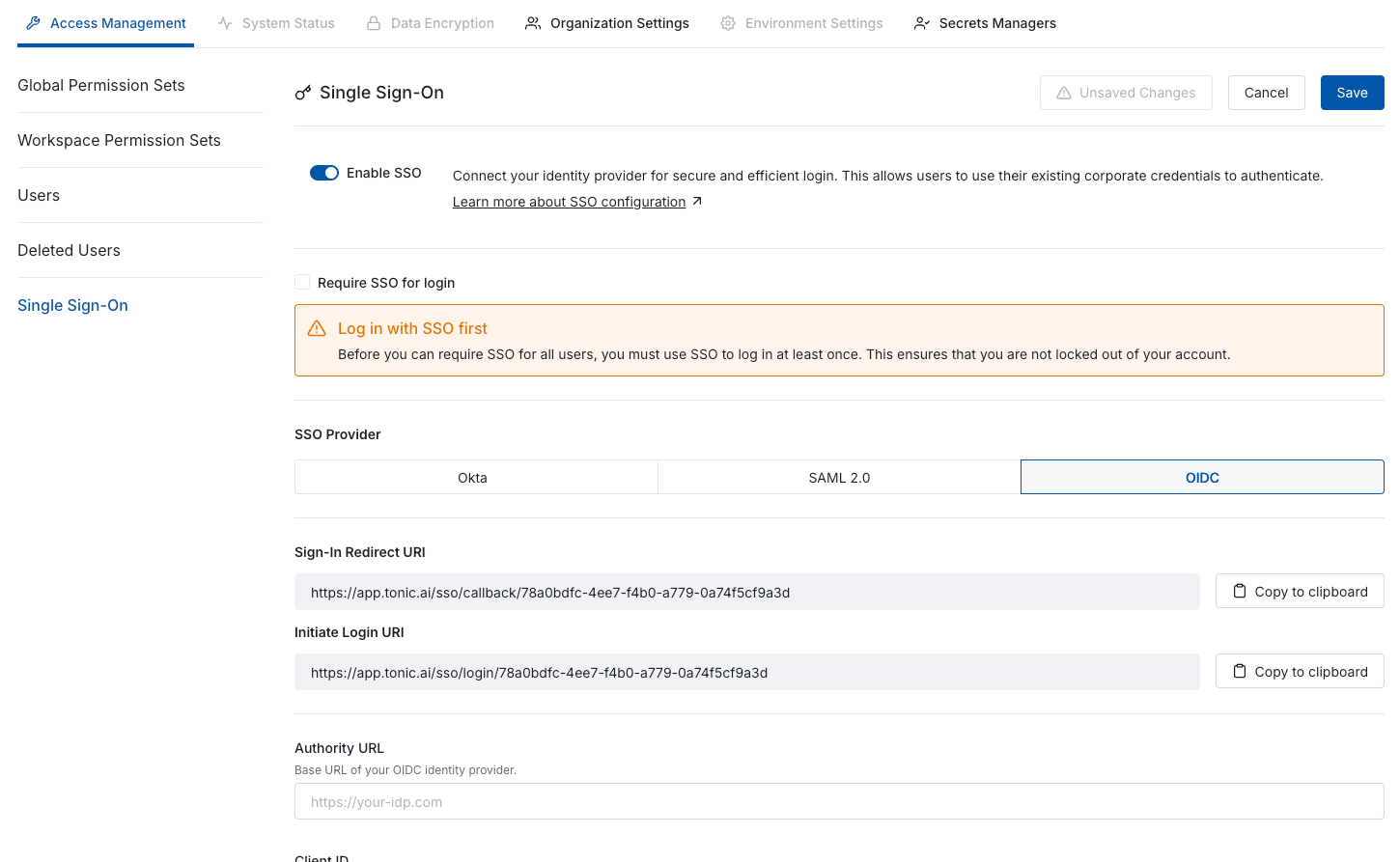This screenshot has width=1400, height=862.
Task: Select the OIDC provider option
Action: point(1202,478)
